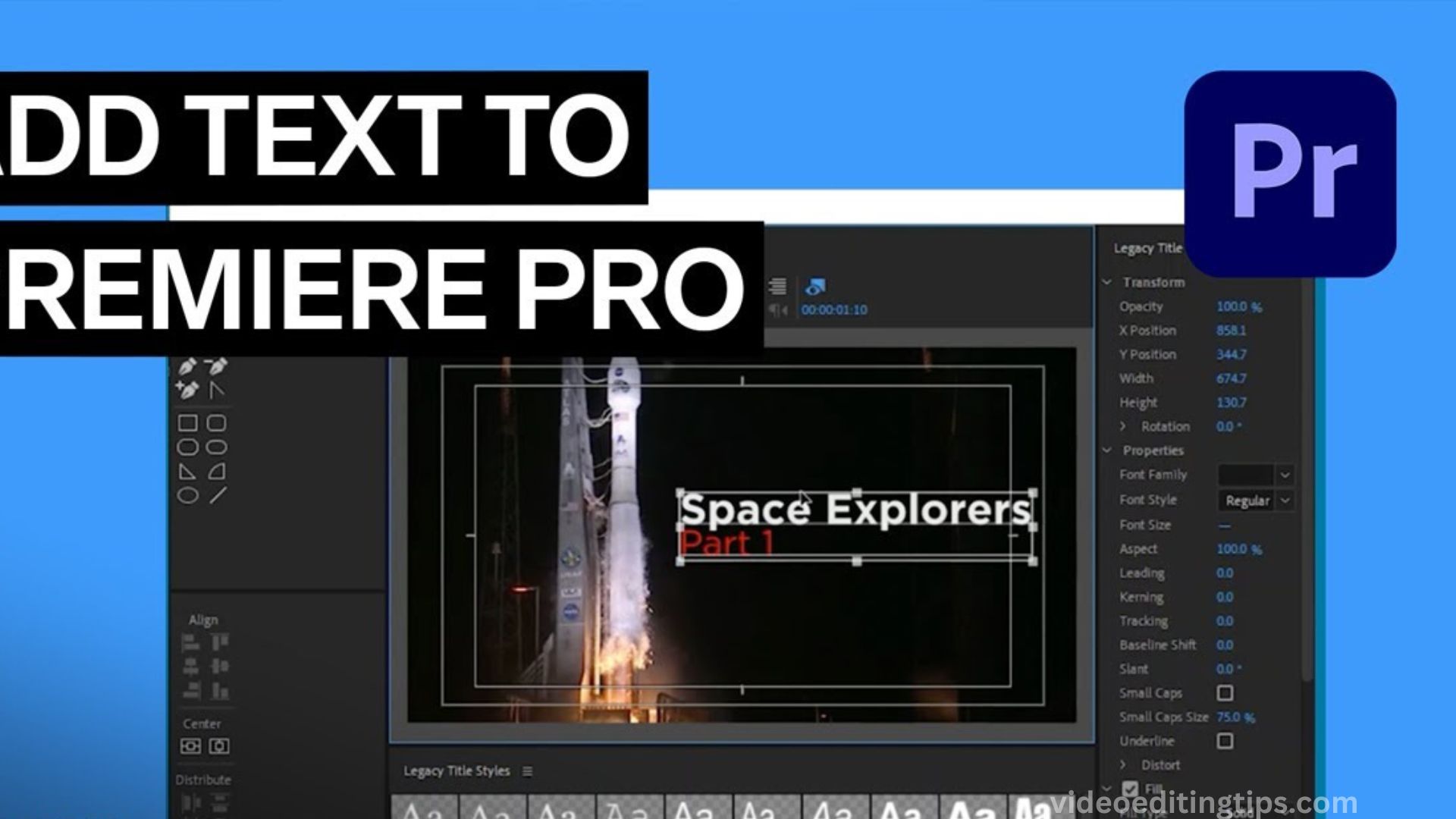Select the Clipped Corner Rectangle tool
Screen dimensions: 1456x819
(x=187, y=447)
